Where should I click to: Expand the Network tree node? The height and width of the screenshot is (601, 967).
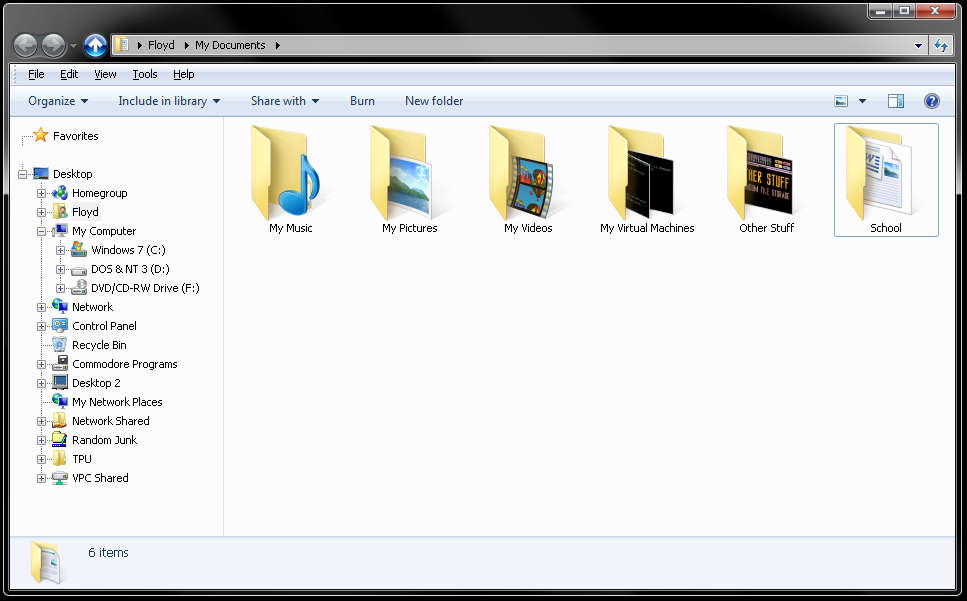coord(42,307)
